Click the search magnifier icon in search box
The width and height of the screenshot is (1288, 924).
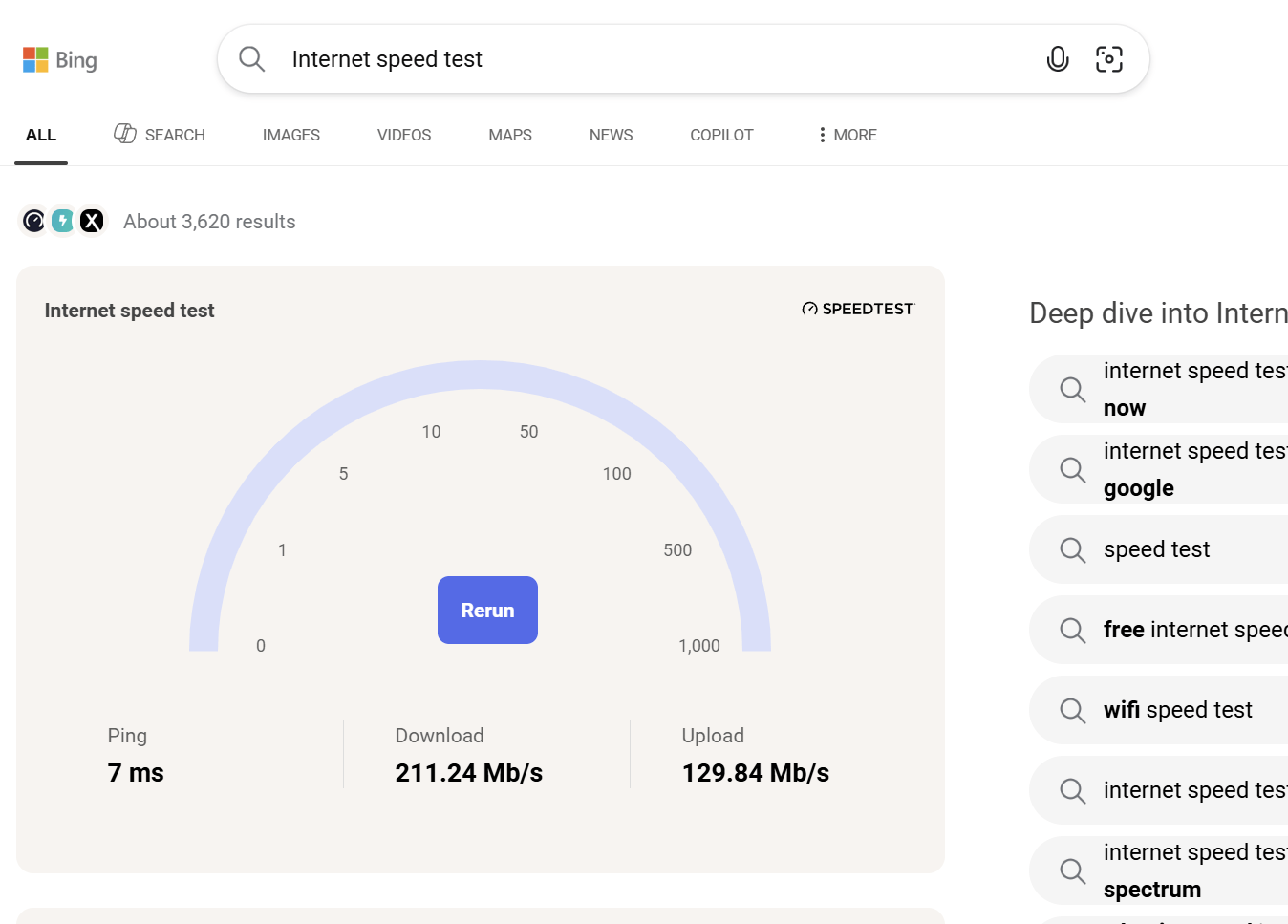[252, 59]
